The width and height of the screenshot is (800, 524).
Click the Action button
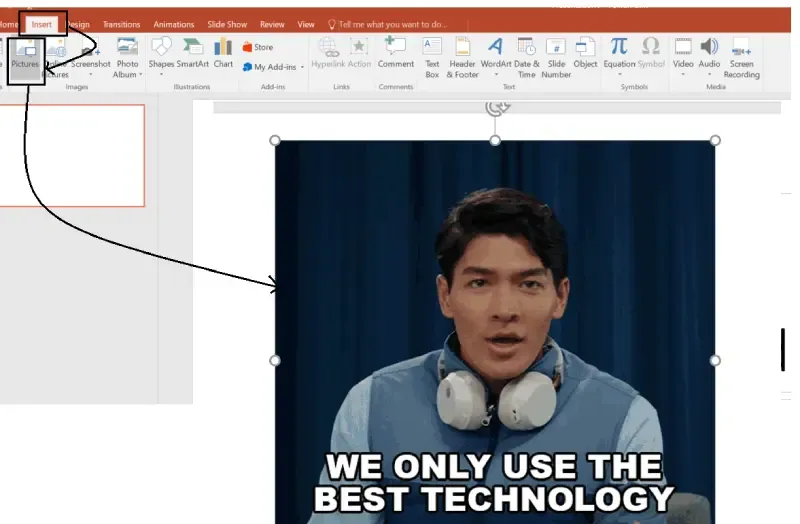pyautogui.click(x=359, y=54)
